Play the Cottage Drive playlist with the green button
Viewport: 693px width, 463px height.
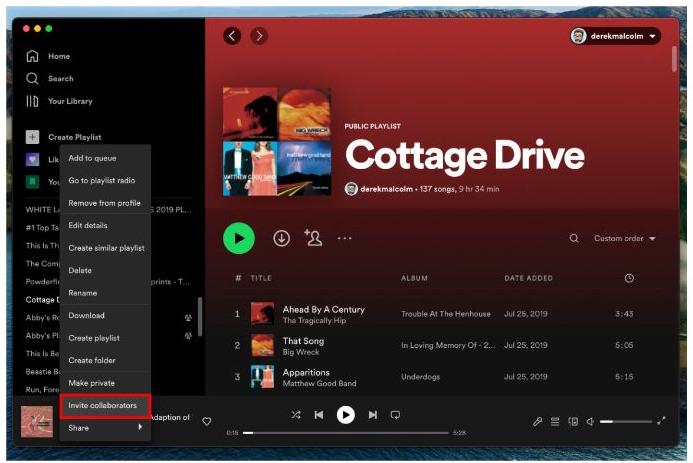coord(239,239)
